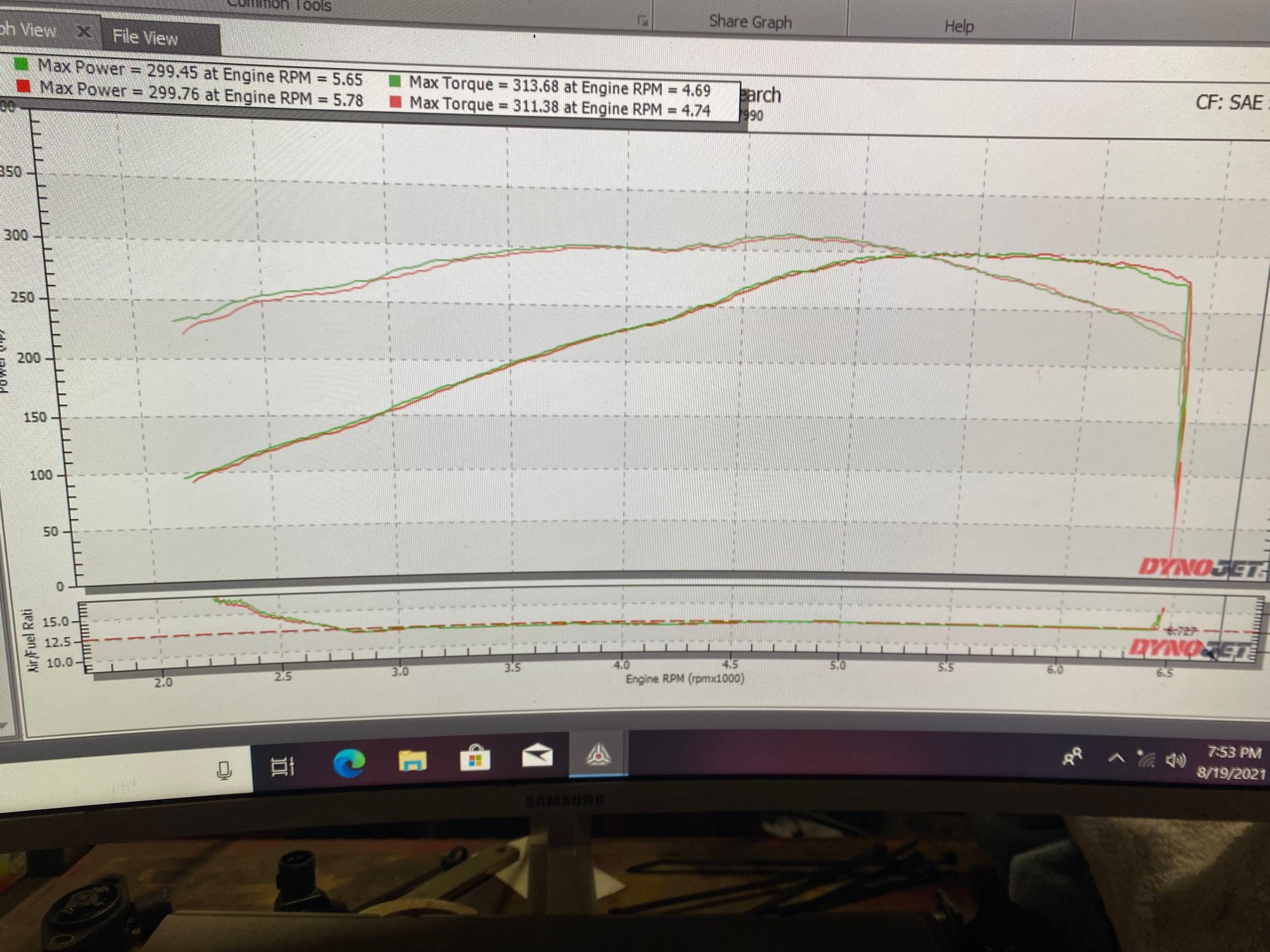Open the volume control in the tray

1175,760
